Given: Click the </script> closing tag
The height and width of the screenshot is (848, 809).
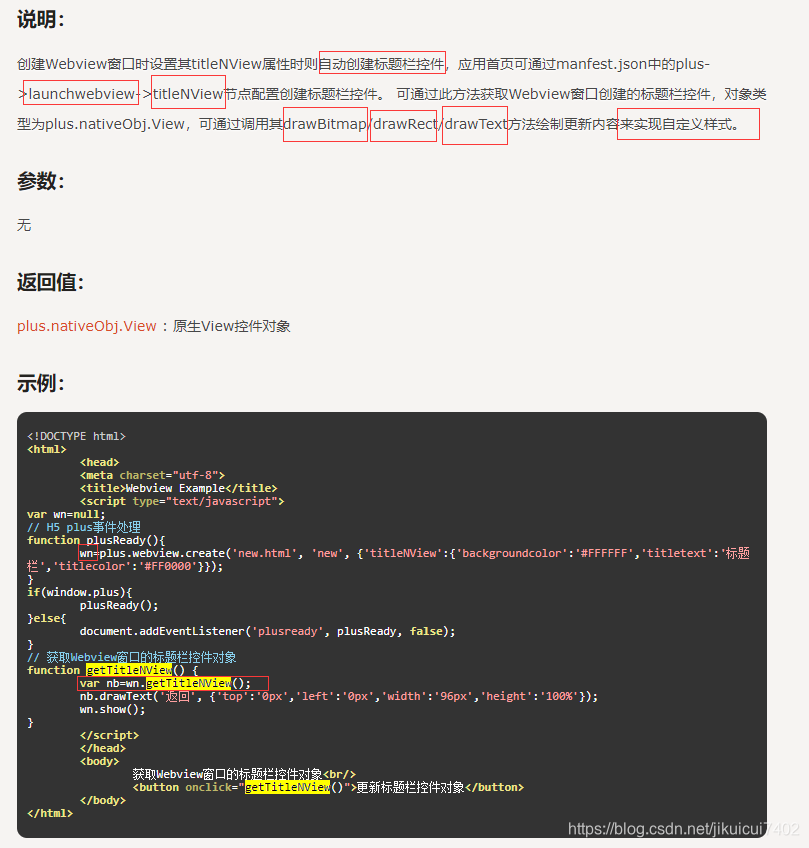Looking at the screenshot, I should click(109, 735).
